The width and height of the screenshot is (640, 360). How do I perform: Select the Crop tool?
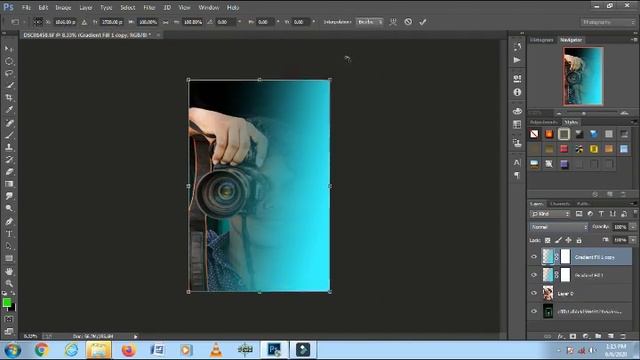[9, 98]
